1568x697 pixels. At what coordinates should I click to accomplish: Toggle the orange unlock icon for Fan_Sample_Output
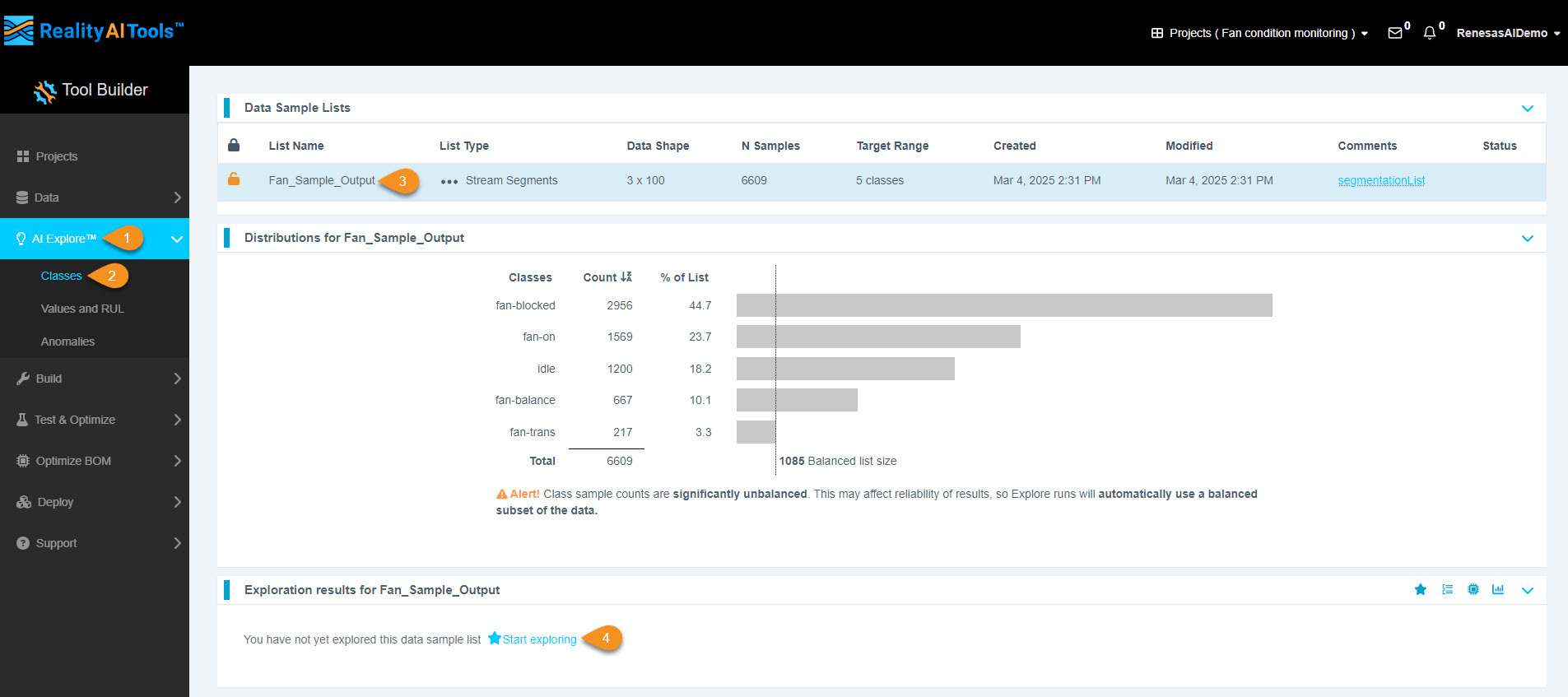234,179
